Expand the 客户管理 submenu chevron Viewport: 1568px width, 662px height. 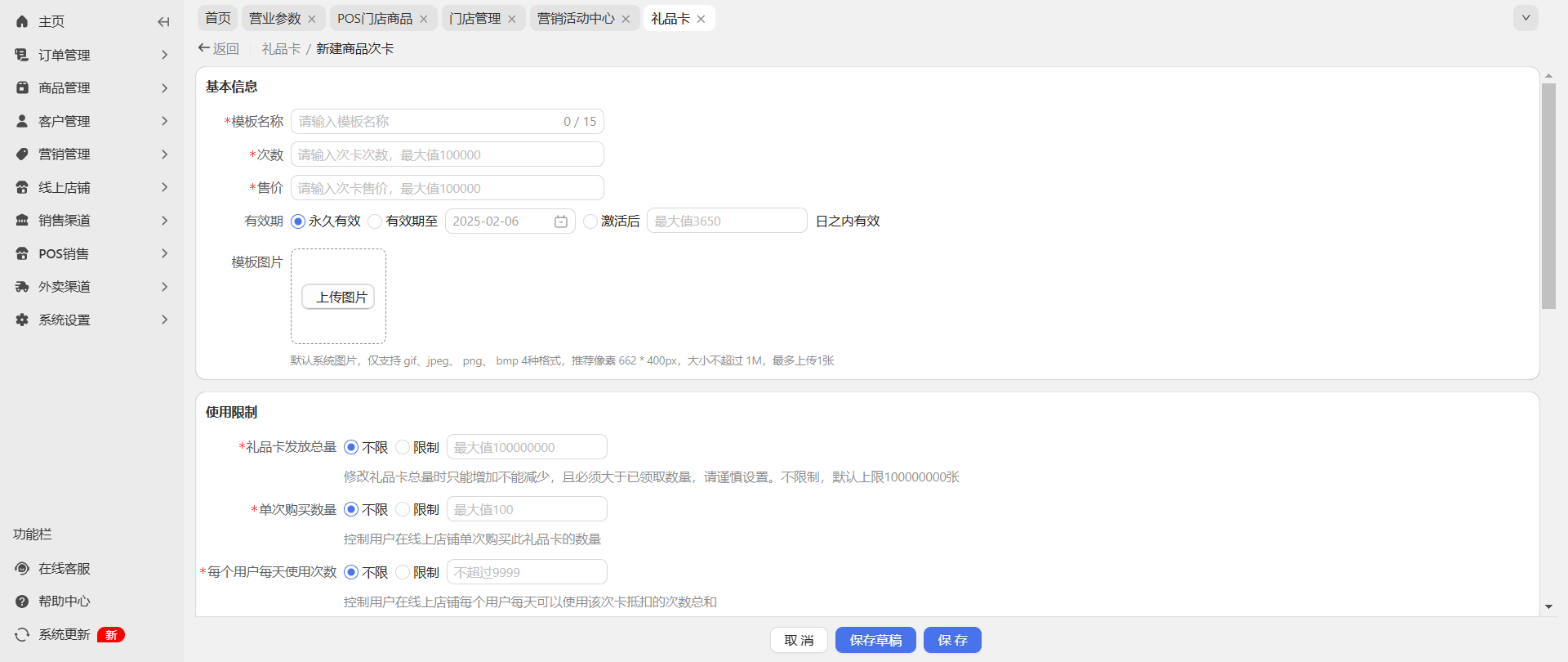[164, 121]
